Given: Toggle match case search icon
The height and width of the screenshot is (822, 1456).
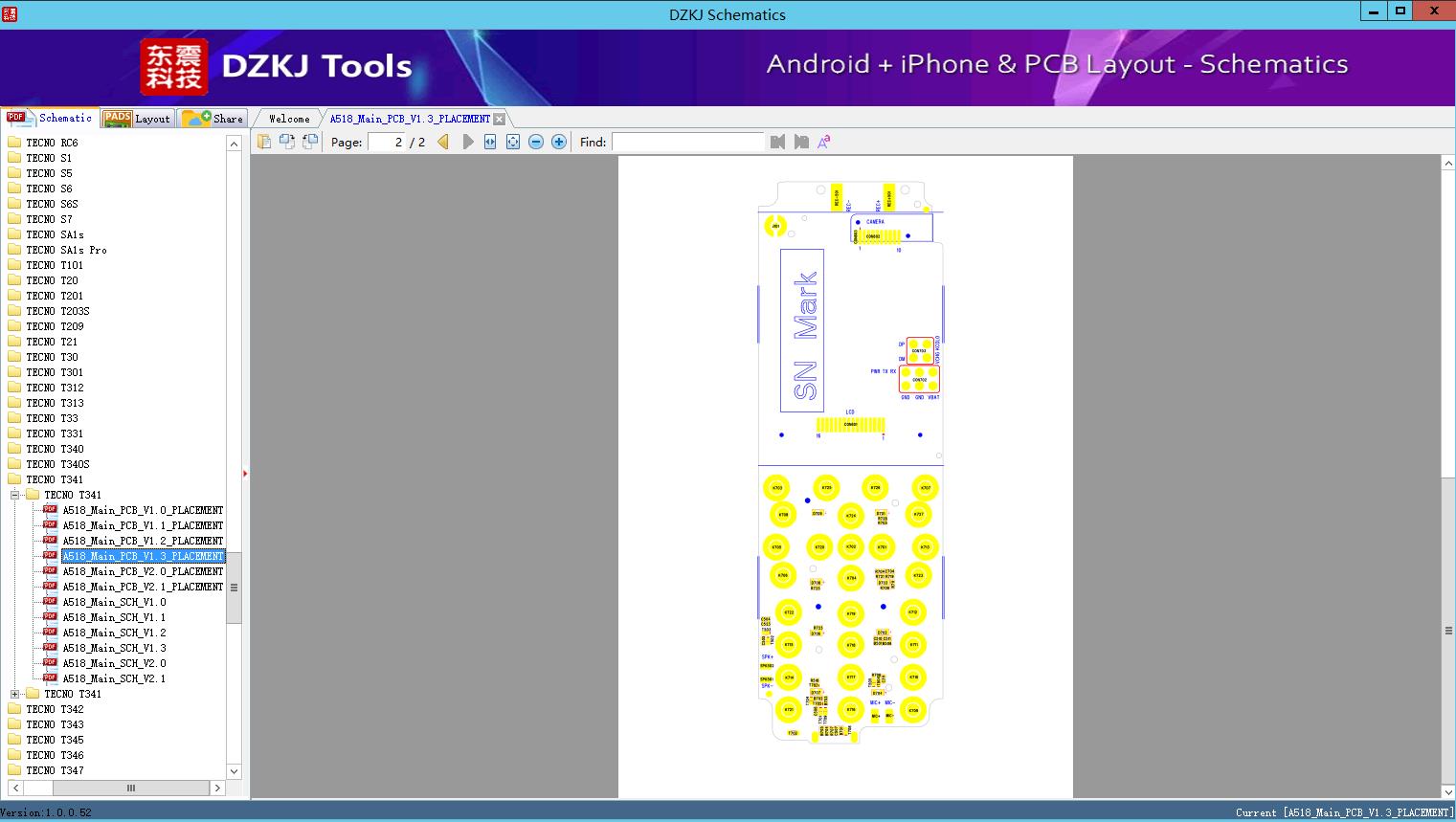Looking at the screenshot, I should [823, 142].
